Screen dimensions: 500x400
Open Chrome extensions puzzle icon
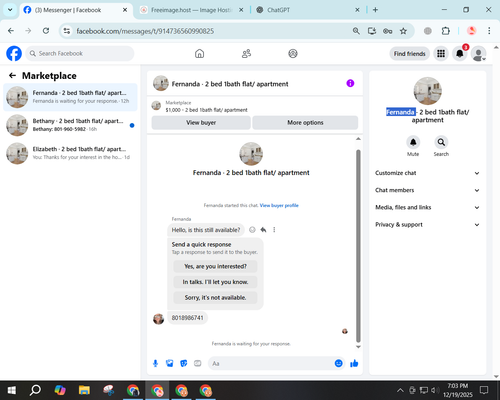(x=446, y=31)
